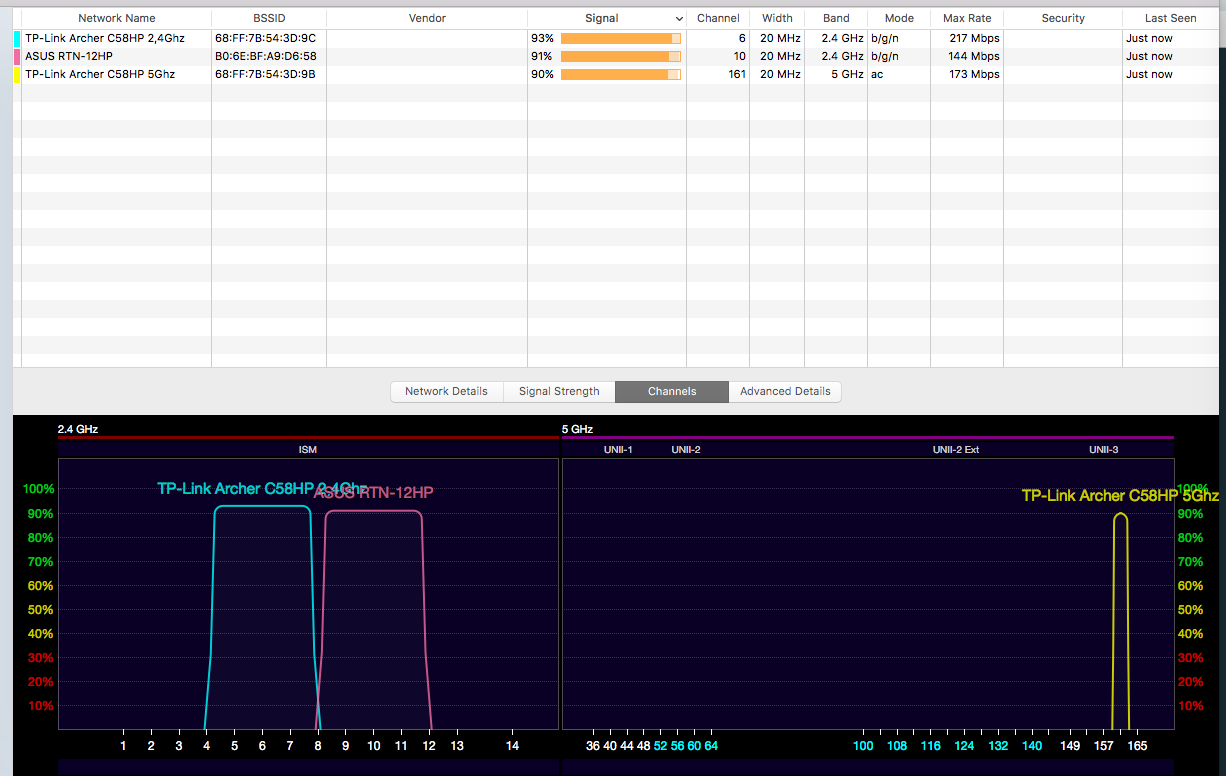Open the Advanced Details tab
This screenshot has width=1226, height=776.
(785, 391)
